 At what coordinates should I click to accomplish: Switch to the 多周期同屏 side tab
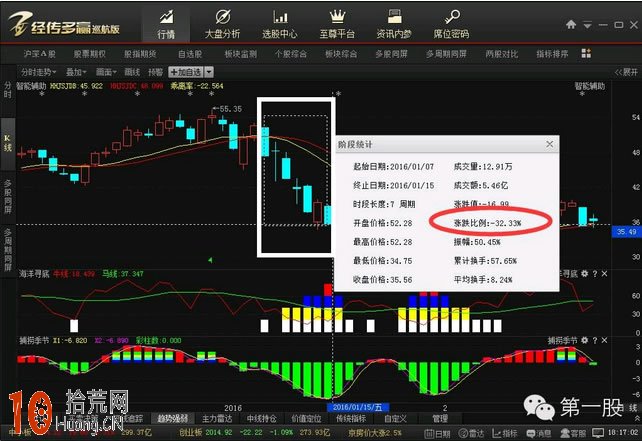(7, 251)
